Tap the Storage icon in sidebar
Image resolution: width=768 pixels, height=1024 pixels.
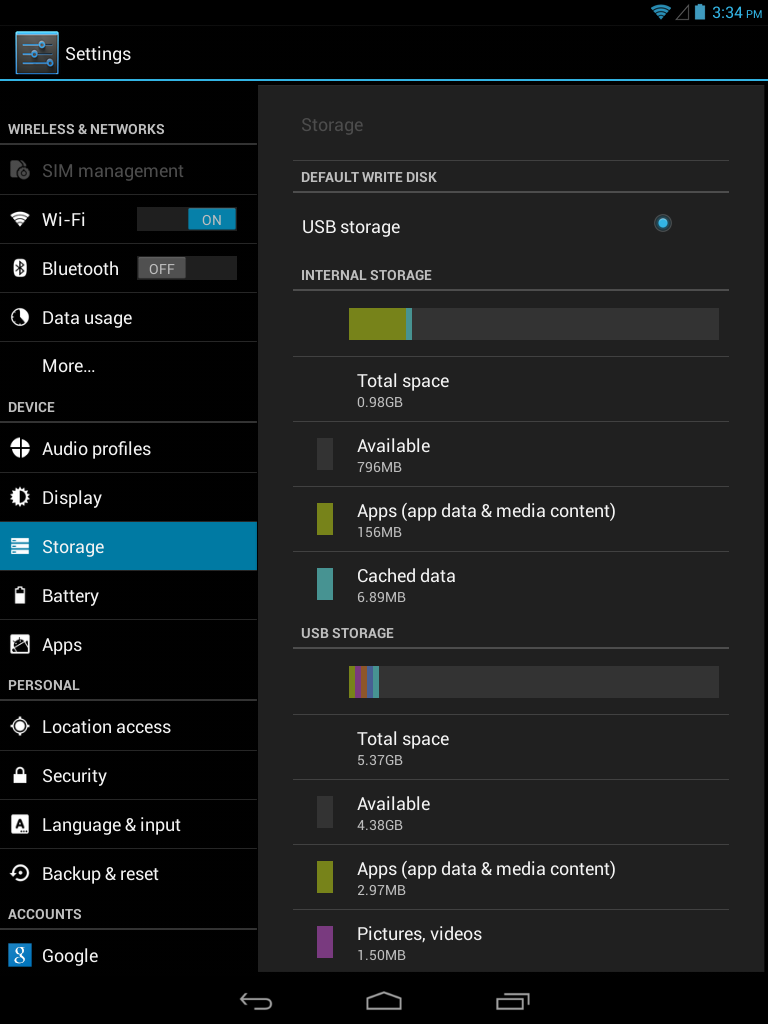20,546
